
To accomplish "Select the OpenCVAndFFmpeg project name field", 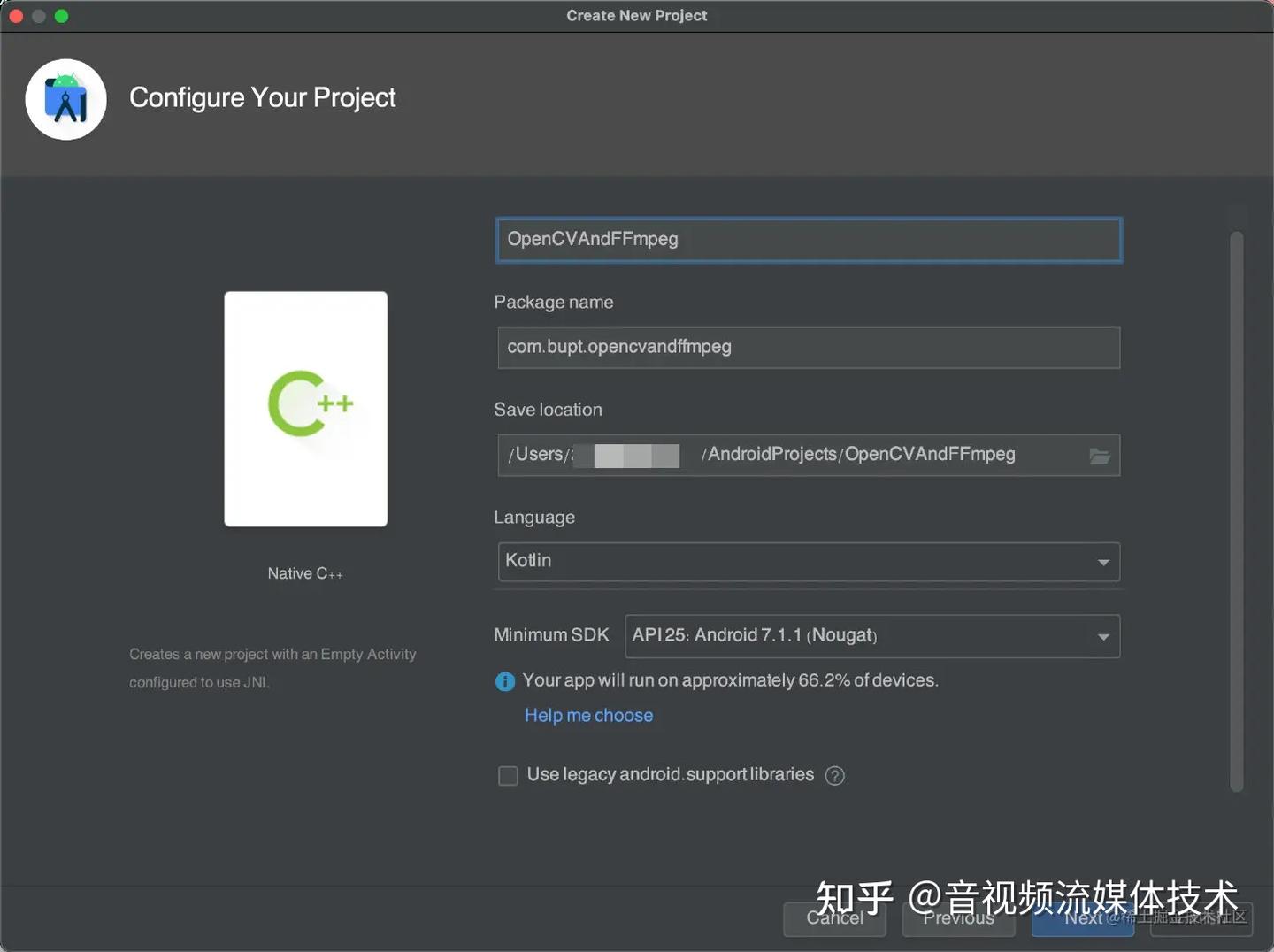I will pyautogui.click(x=807, y=239).
